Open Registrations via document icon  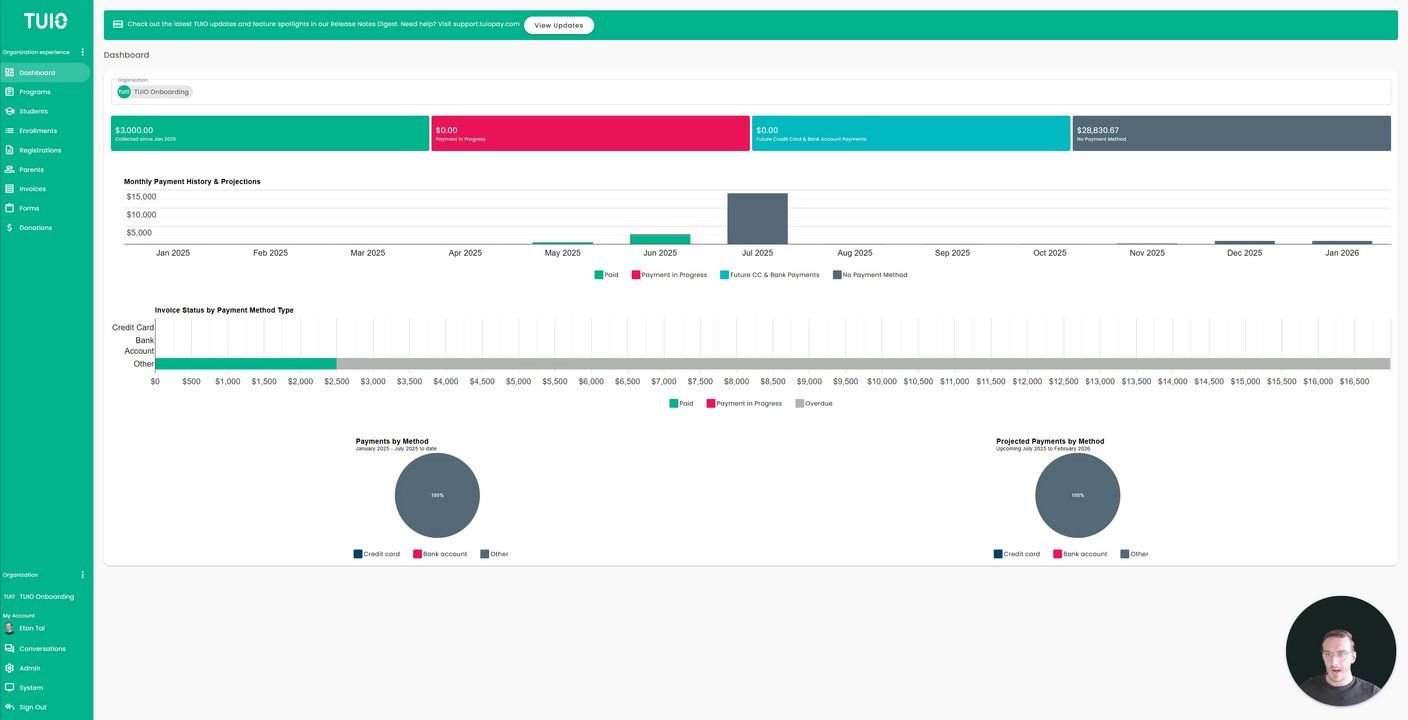pyautogui.click(x=9, y=150)
